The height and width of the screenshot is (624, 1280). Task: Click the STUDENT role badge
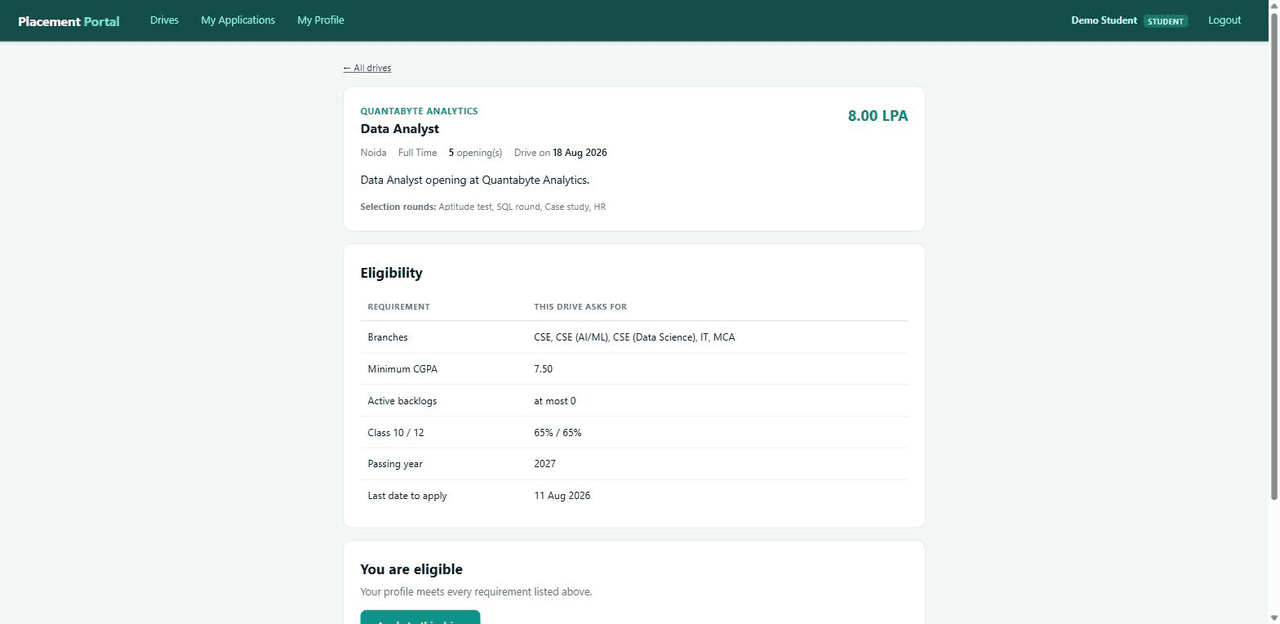pos(1165,21)
